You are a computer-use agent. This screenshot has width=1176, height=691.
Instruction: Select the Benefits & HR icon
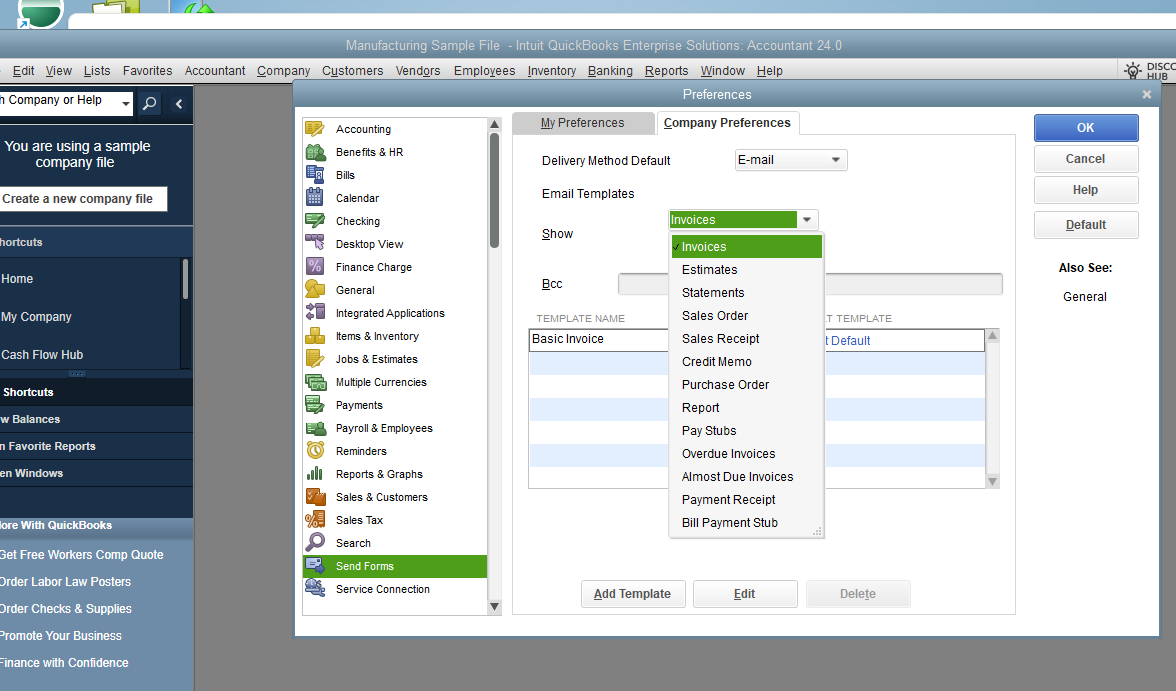point(315,152)
